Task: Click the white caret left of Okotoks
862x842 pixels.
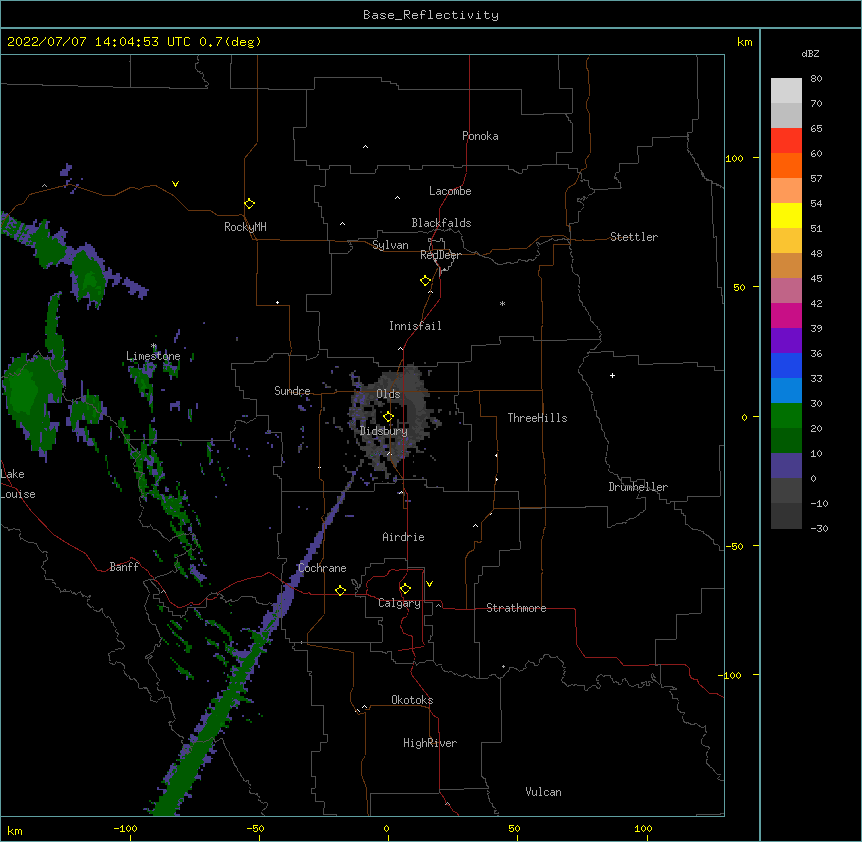Action: [x=364, y=707]
